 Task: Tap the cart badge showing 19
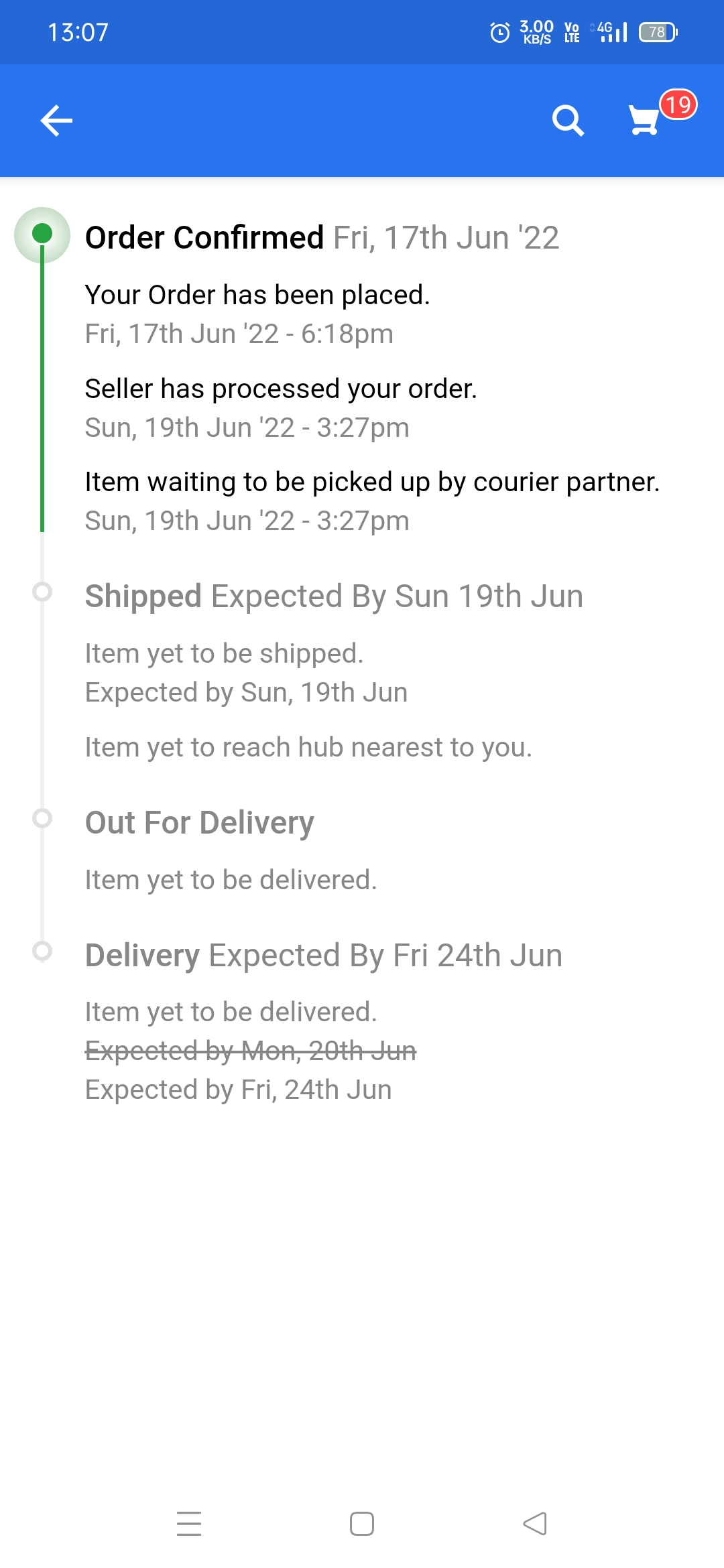678,105
